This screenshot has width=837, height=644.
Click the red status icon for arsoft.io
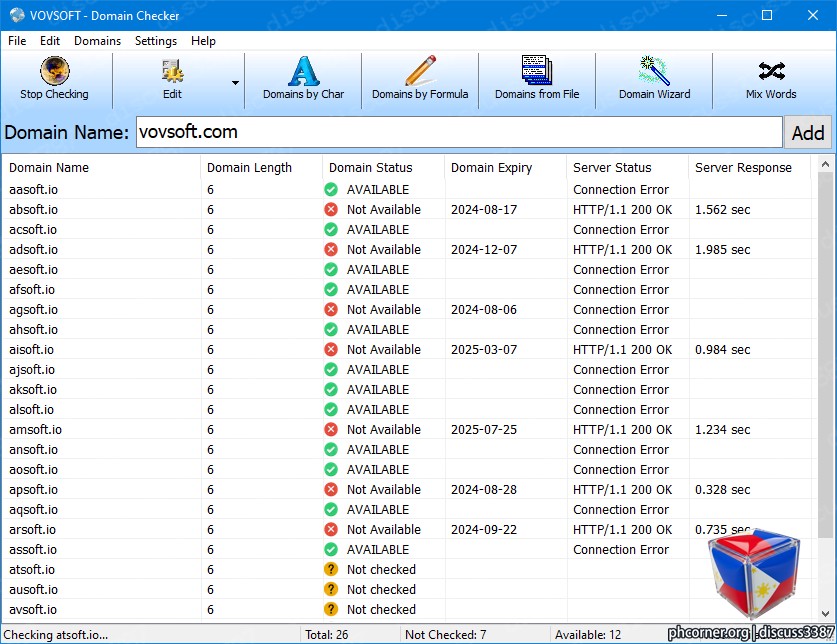[331, 529]
